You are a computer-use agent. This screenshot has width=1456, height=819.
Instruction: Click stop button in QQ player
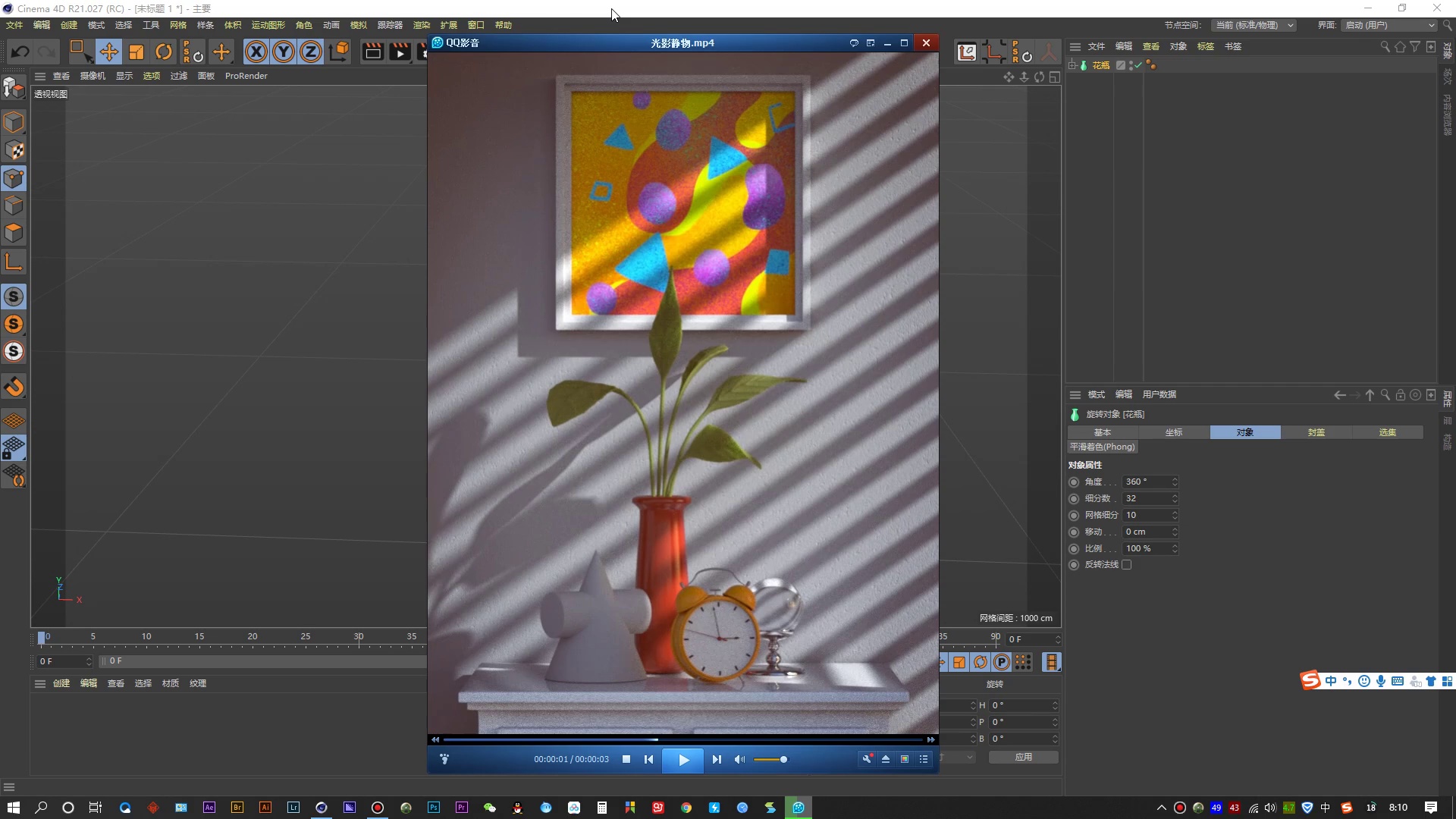pyautogui.click(x=626, y=759)
